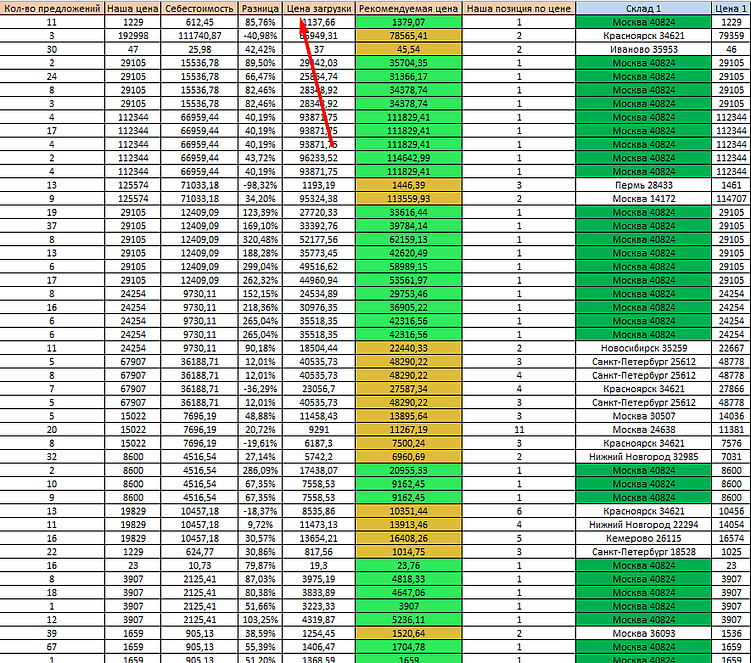
Task: Click the recommended price cell 6960,69
Action: point(409,457)
